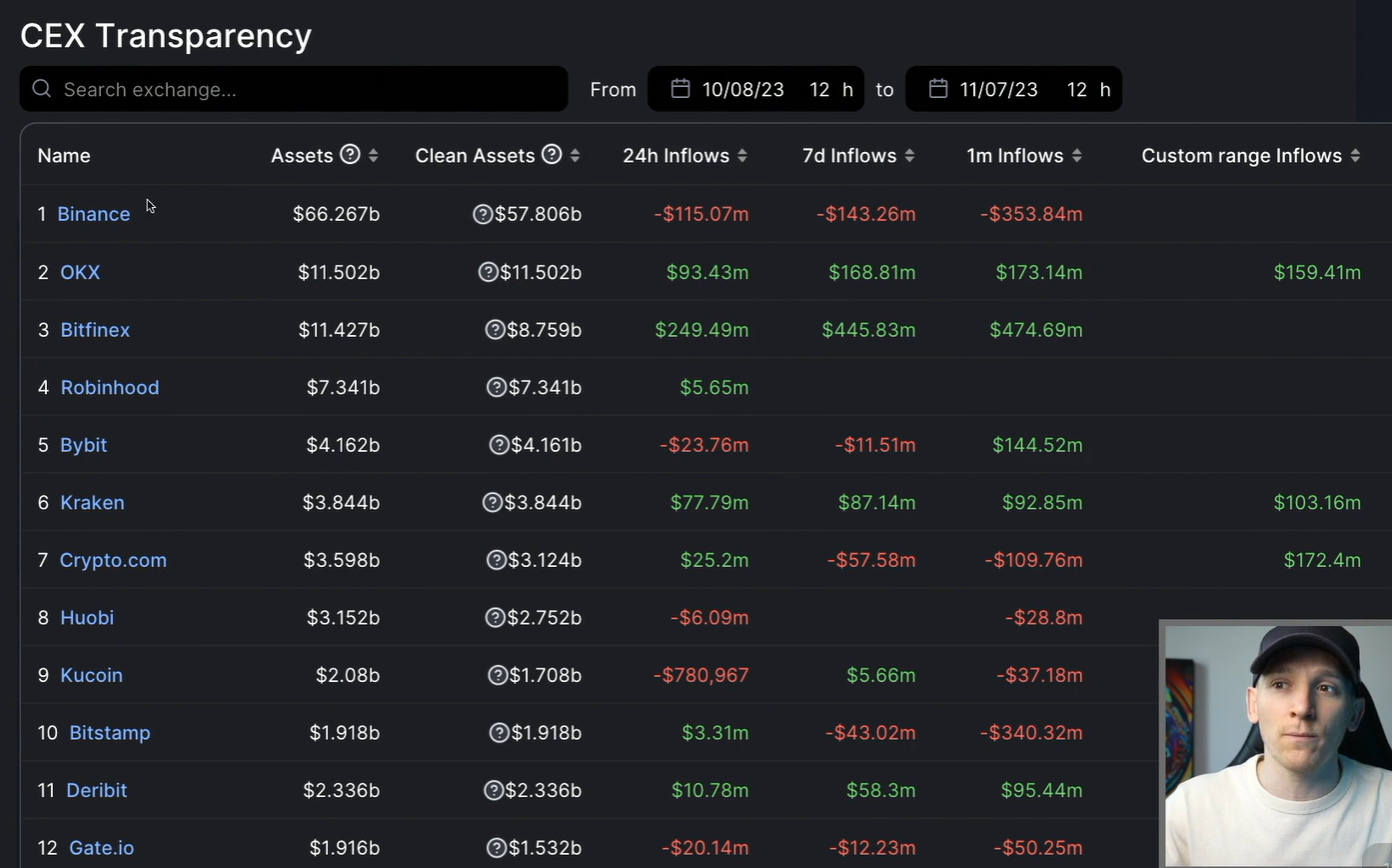Viewport: 1392px width, 868px height.
Task: Click OKX clean assets question icon
Action: pyautogui.click(x=488, y=272)
